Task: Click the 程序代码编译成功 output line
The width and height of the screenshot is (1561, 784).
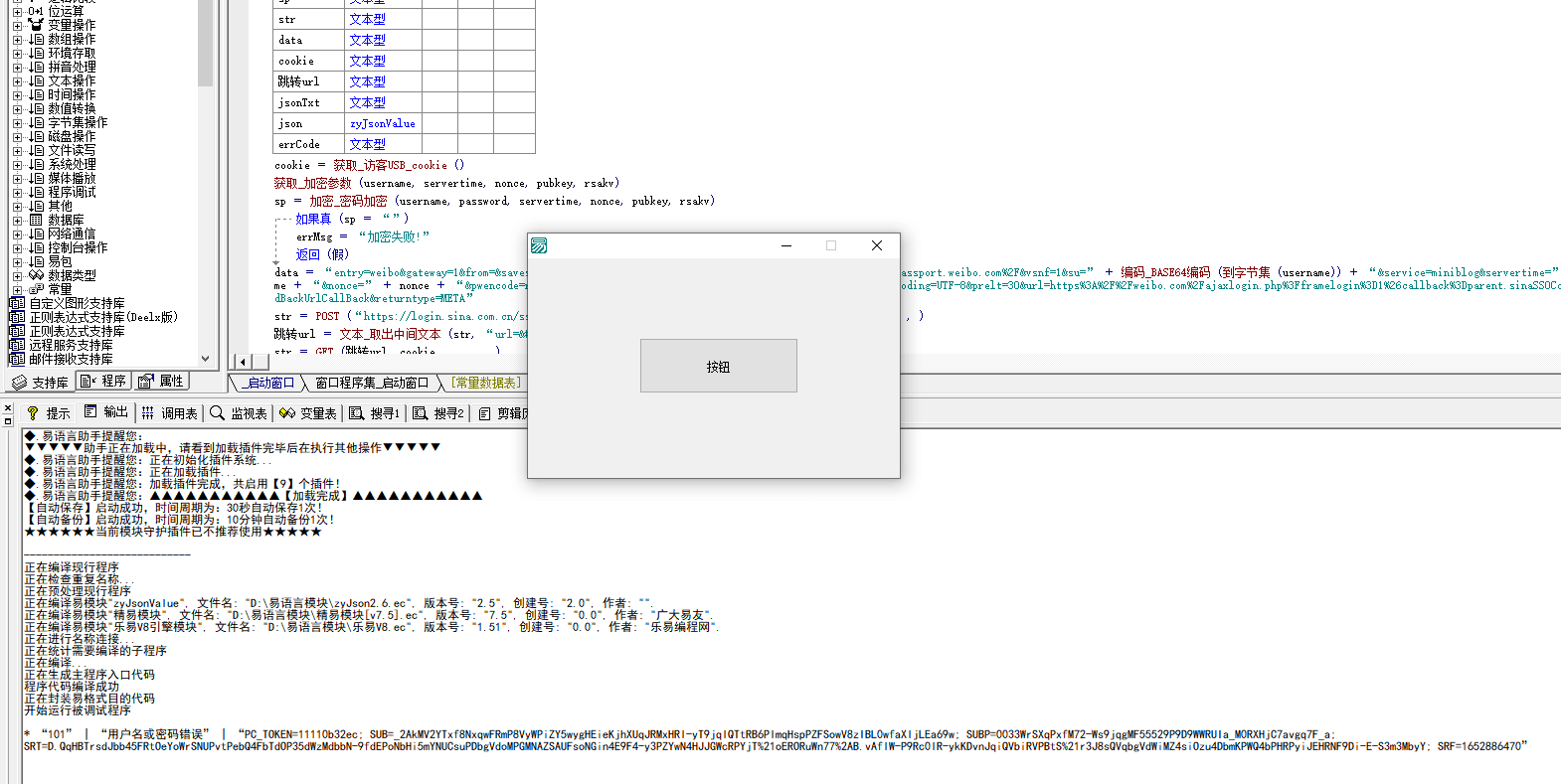Action: click(72, 687)
